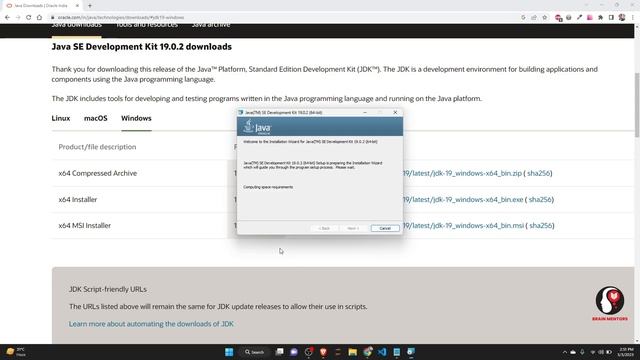Go back using the browser back arrow
This screenshot has height=360, width=640.
click(x=7, y=18)
